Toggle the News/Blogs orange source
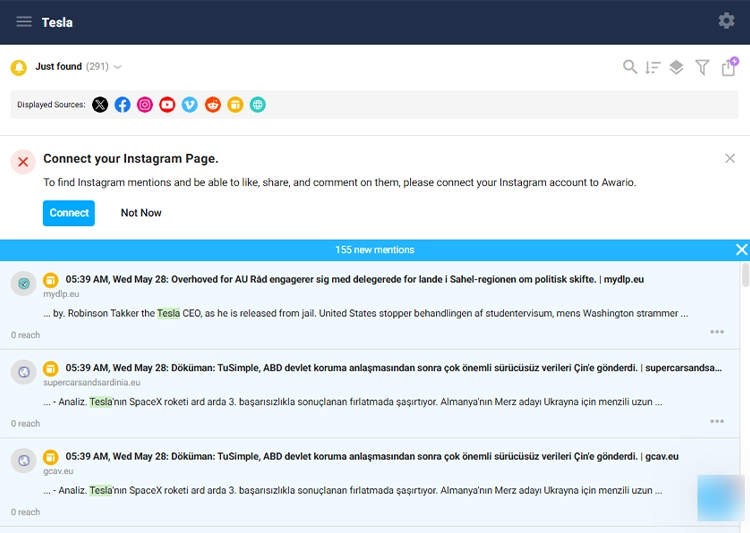This screenshot has width=750, height=533. point(235,105)
